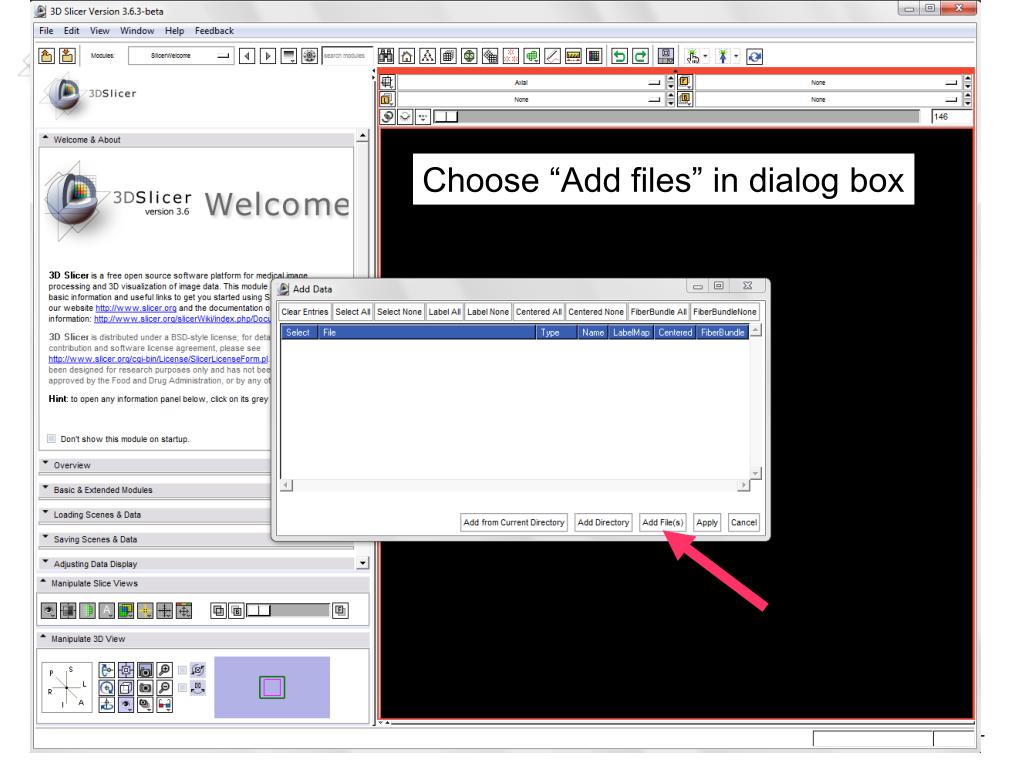
Task: Click Apply in Add Data dialog
Action: [707, 522]
